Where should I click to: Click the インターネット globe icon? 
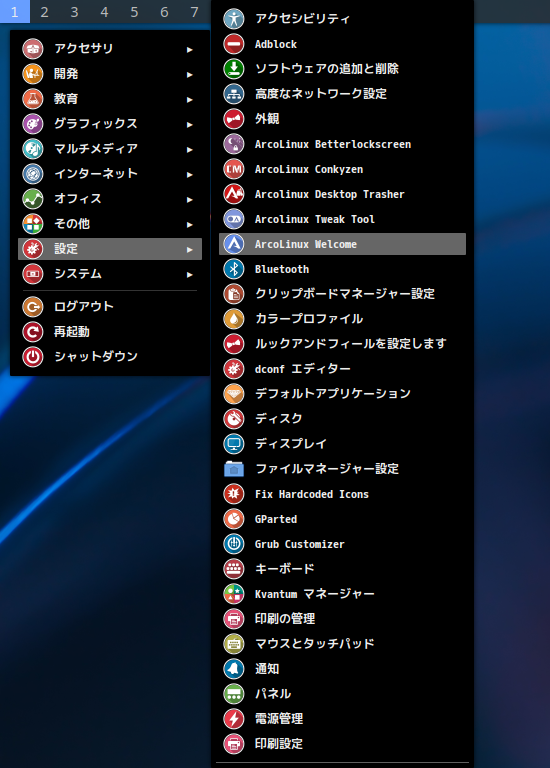point(33,174)
